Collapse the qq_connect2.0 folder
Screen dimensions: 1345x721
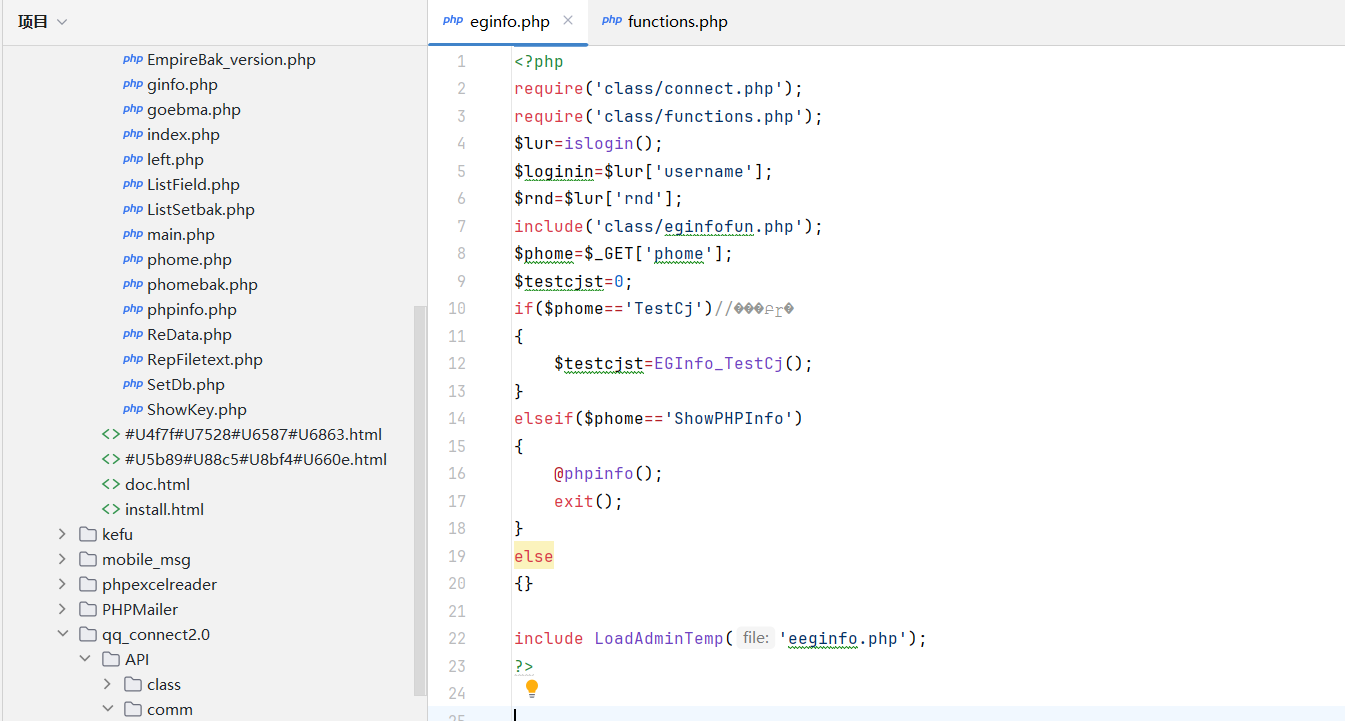click(63, 635)
